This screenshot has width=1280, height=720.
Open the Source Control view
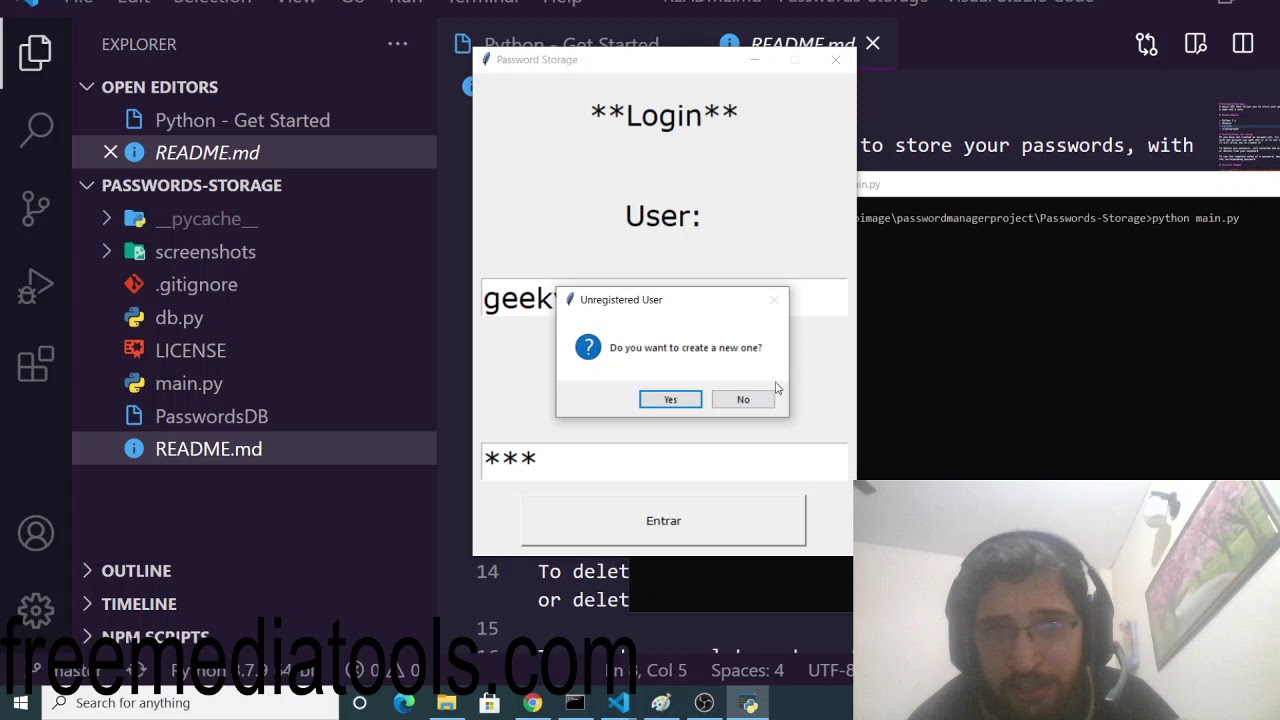coord(36,207)
